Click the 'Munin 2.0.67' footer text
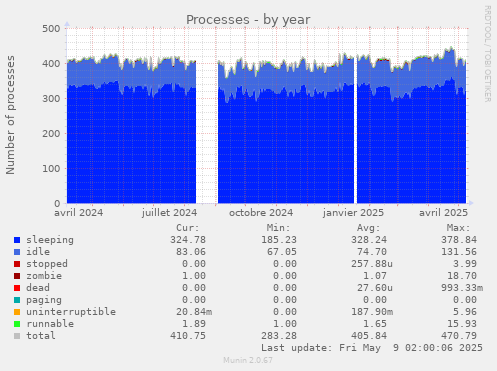Image resolution: width=497 pixels, height=371 pixels. click(248, 360)
